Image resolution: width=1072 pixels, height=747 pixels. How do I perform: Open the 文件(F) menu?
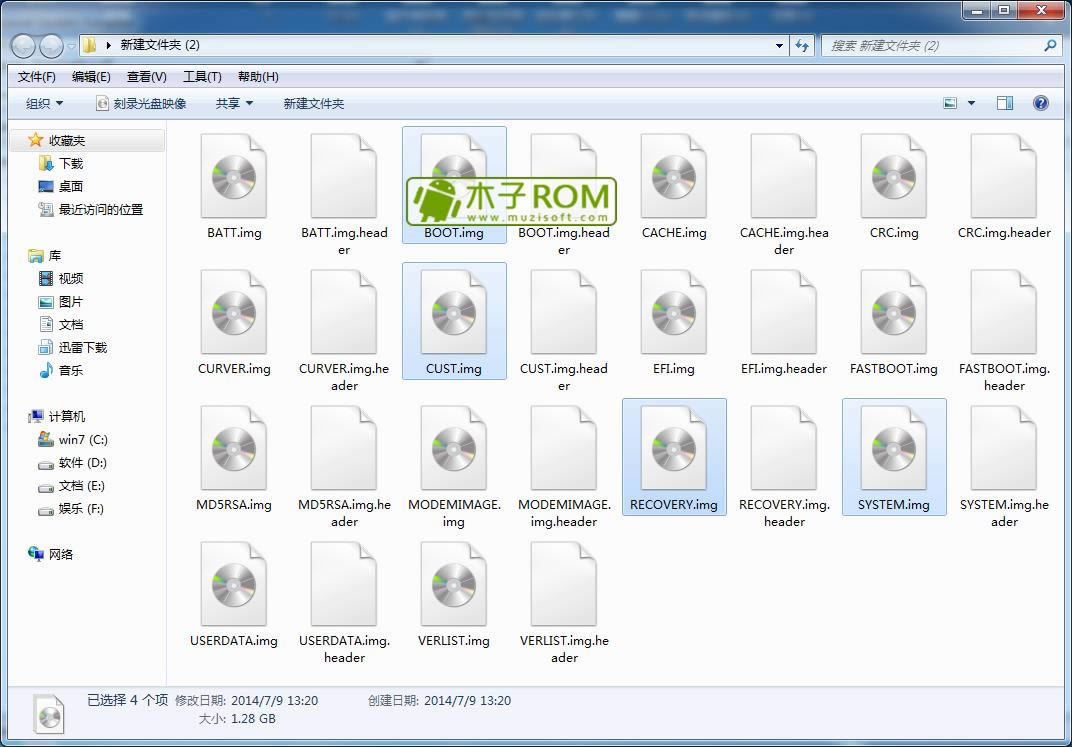37,77
